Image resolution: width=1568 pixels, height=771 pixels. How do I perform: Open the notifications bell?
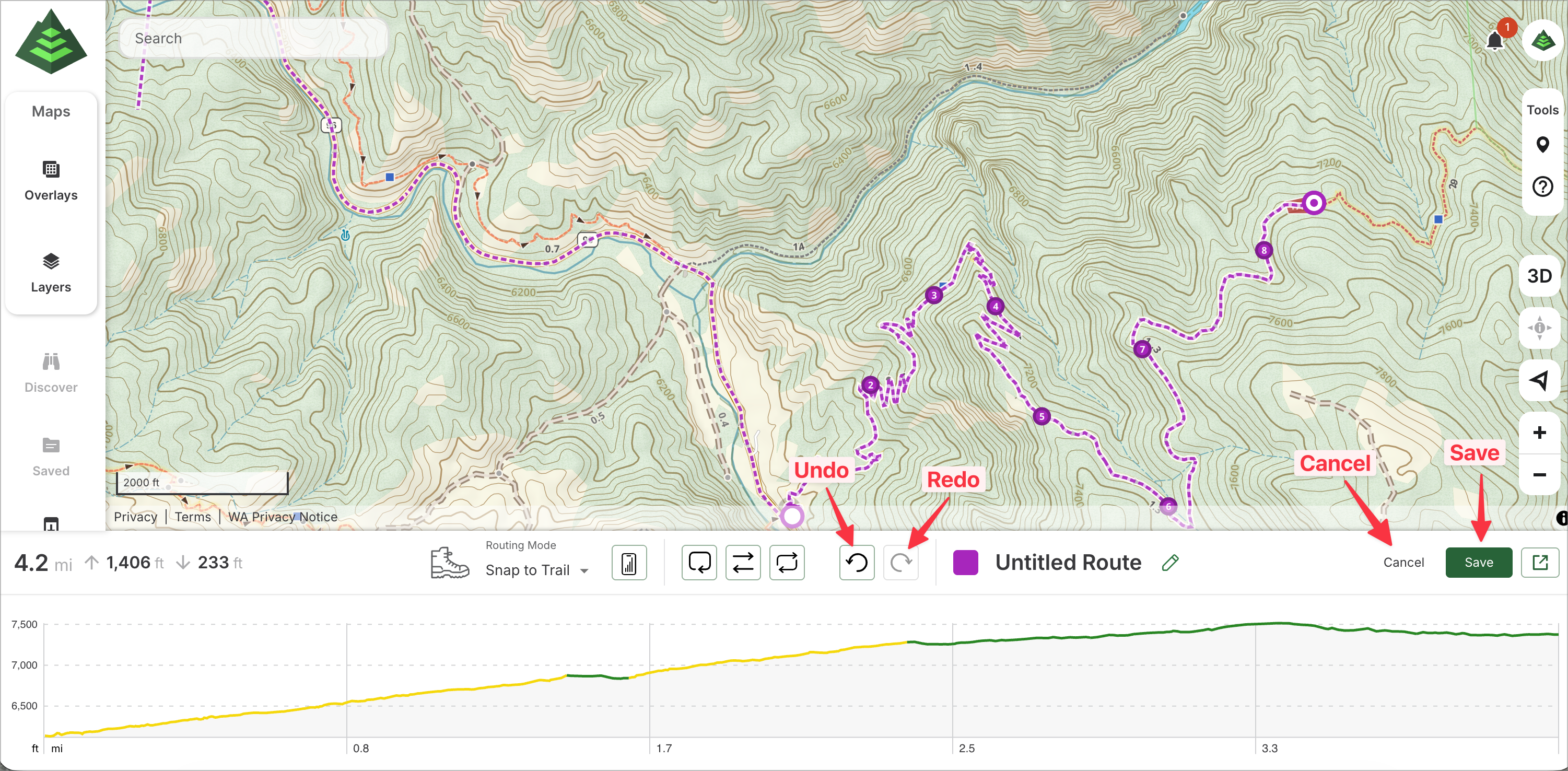[x=1495, y=41]
